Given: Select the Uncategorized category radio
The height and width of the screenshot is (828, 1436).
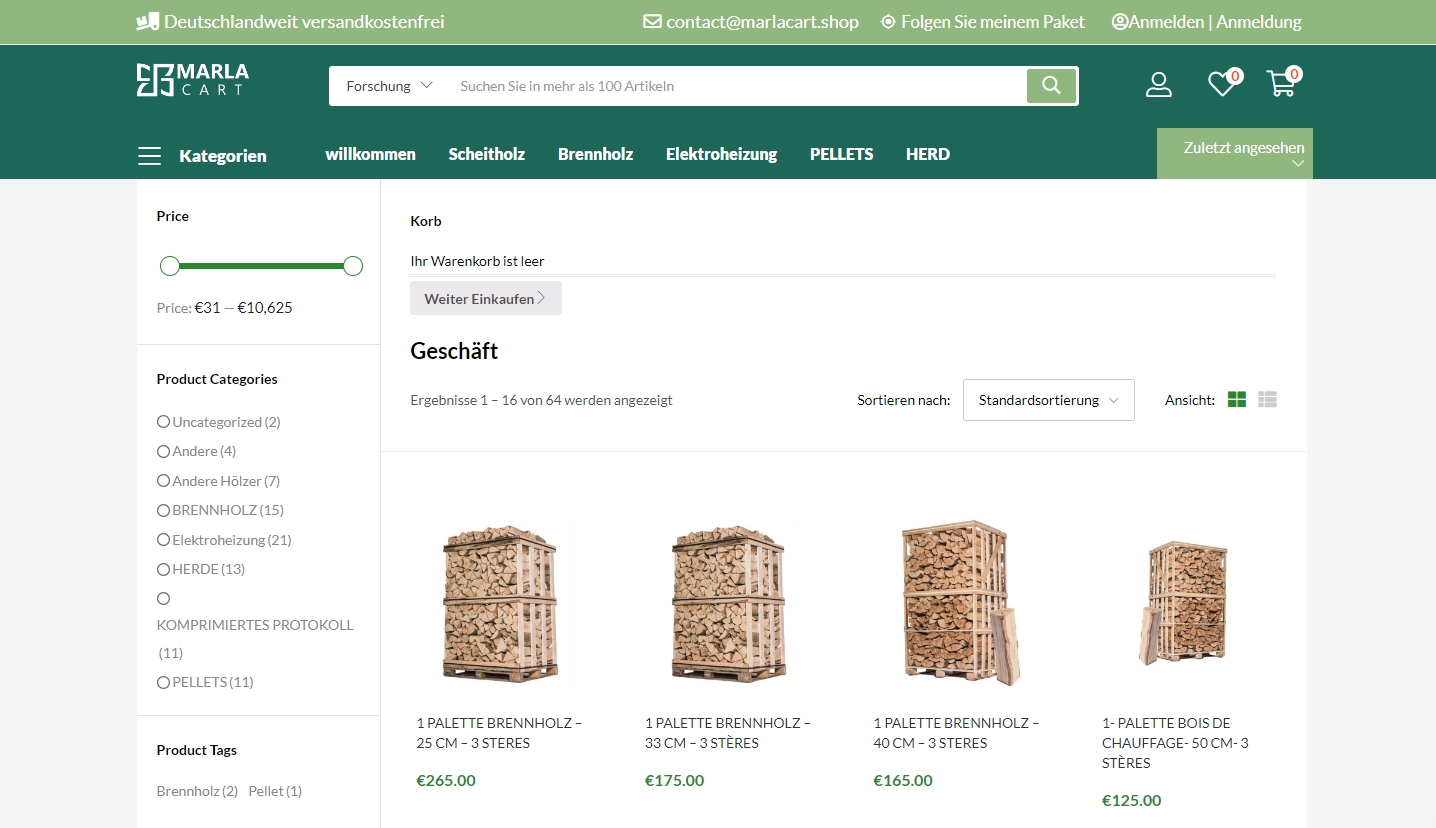Looking at the screenshot, I should point(163,422).
